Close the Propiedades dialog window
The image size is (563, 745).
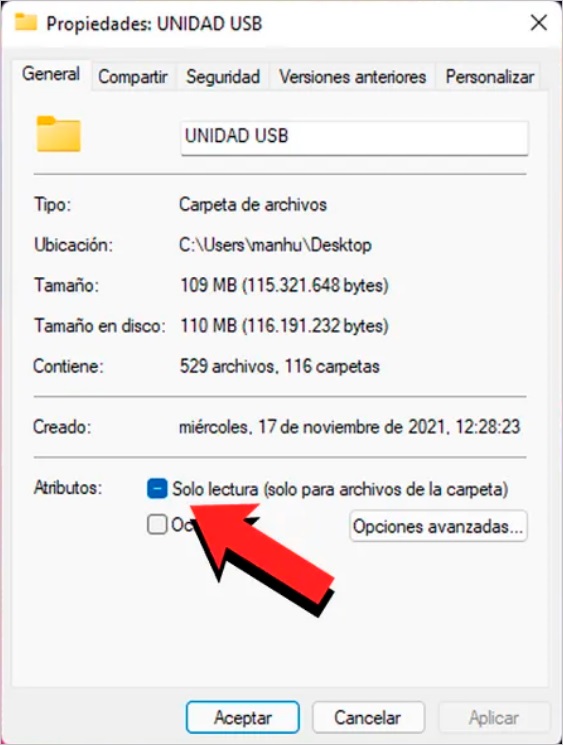tap(538, 22)
